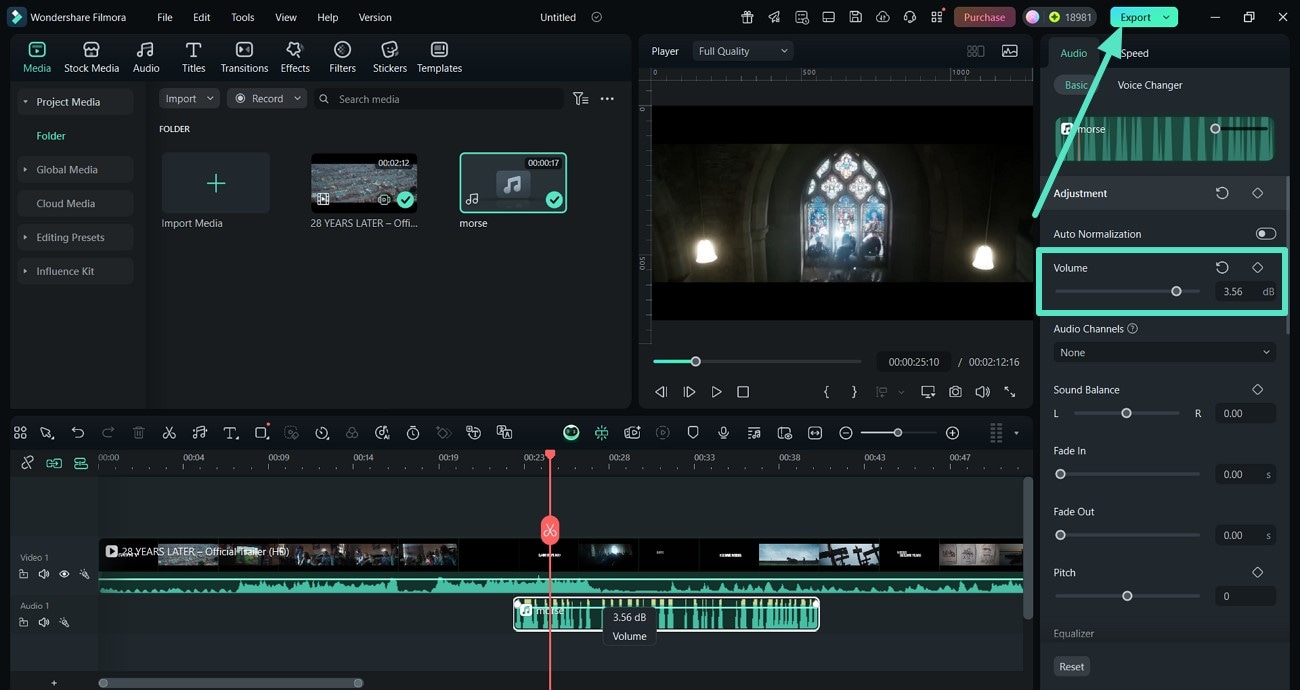This screenshot has height=690, width=1300.
Task: Click the audio detach music-note icon in toolbar
Action: [x=200, y=433]
